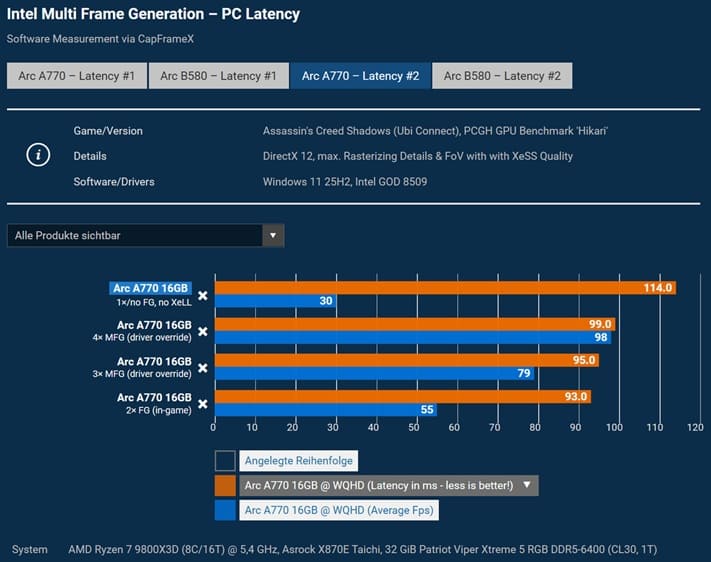Switch to Arc A770 – Latency #1 tab
Viewport: 711px width, 562px height.
click(x=76, y=76)
